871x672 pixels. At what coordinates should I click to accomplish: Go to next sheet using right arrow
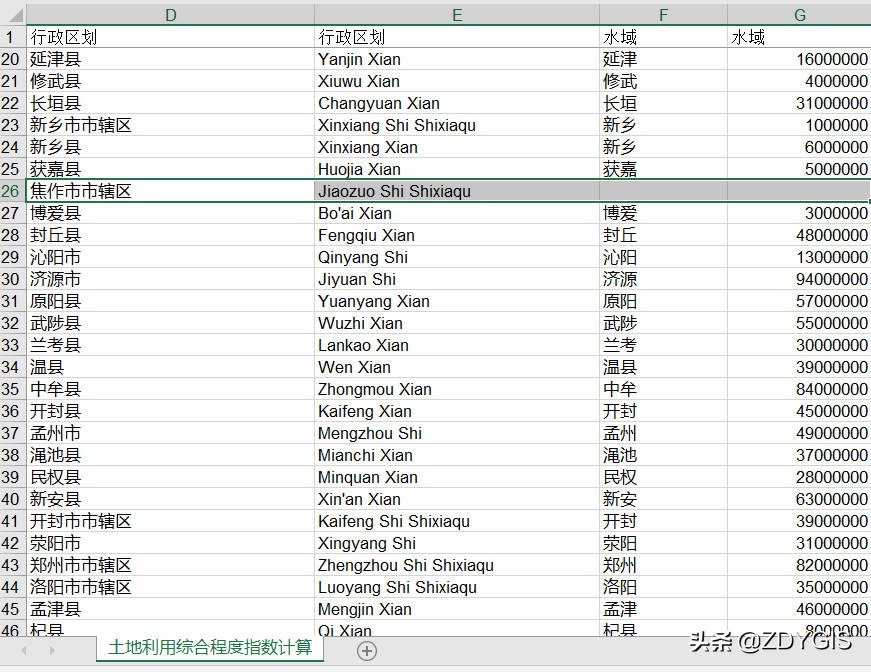52,650
